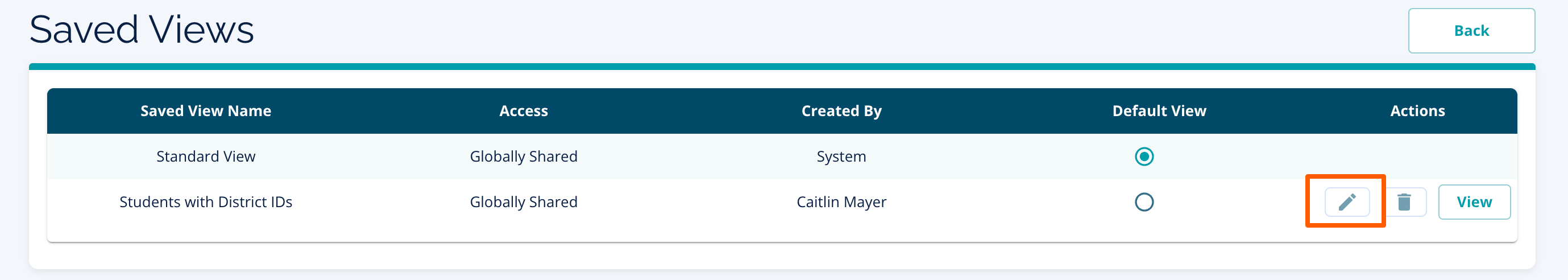Click the Access column header
1568x280 pixels.
coord(524,111)
